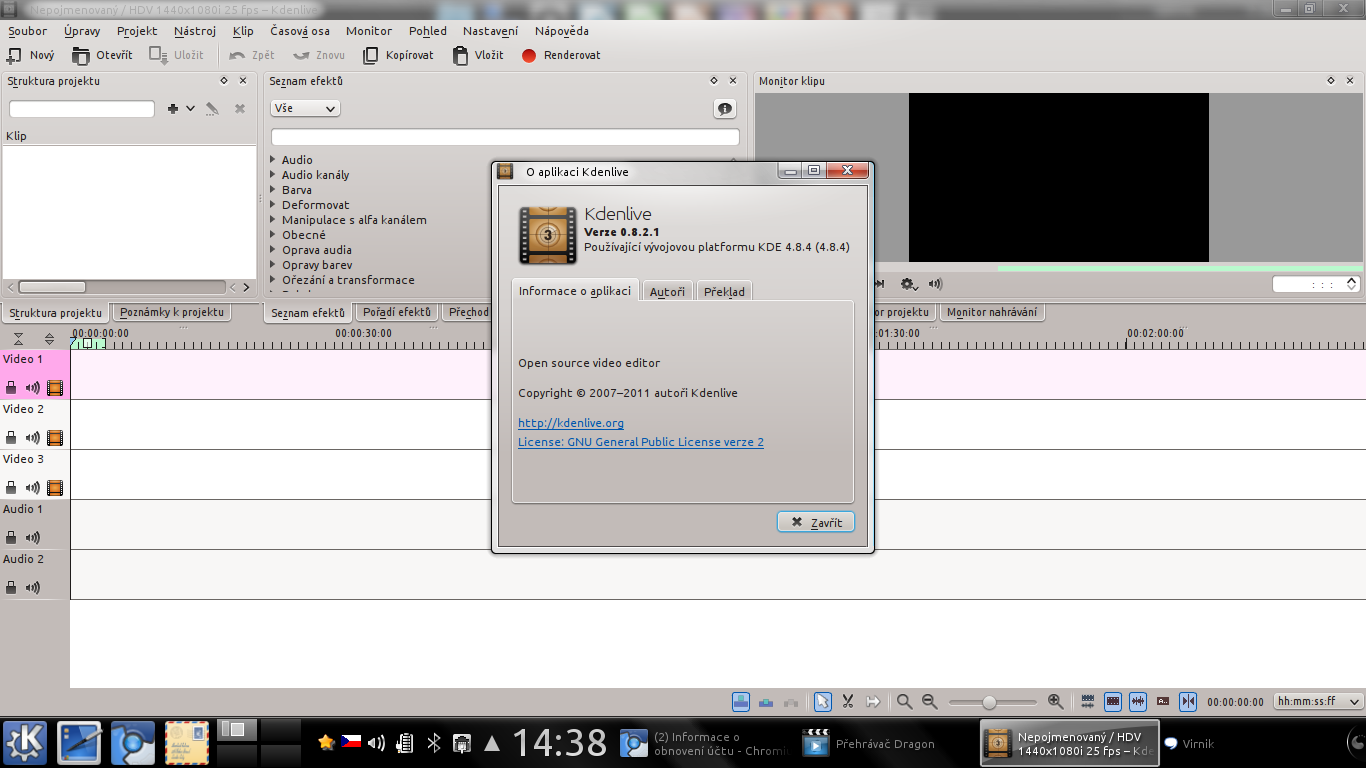The image size is (1366, 768).
Task: Adjust the timeline zoom slider
Action: click(x=991, y=702)
